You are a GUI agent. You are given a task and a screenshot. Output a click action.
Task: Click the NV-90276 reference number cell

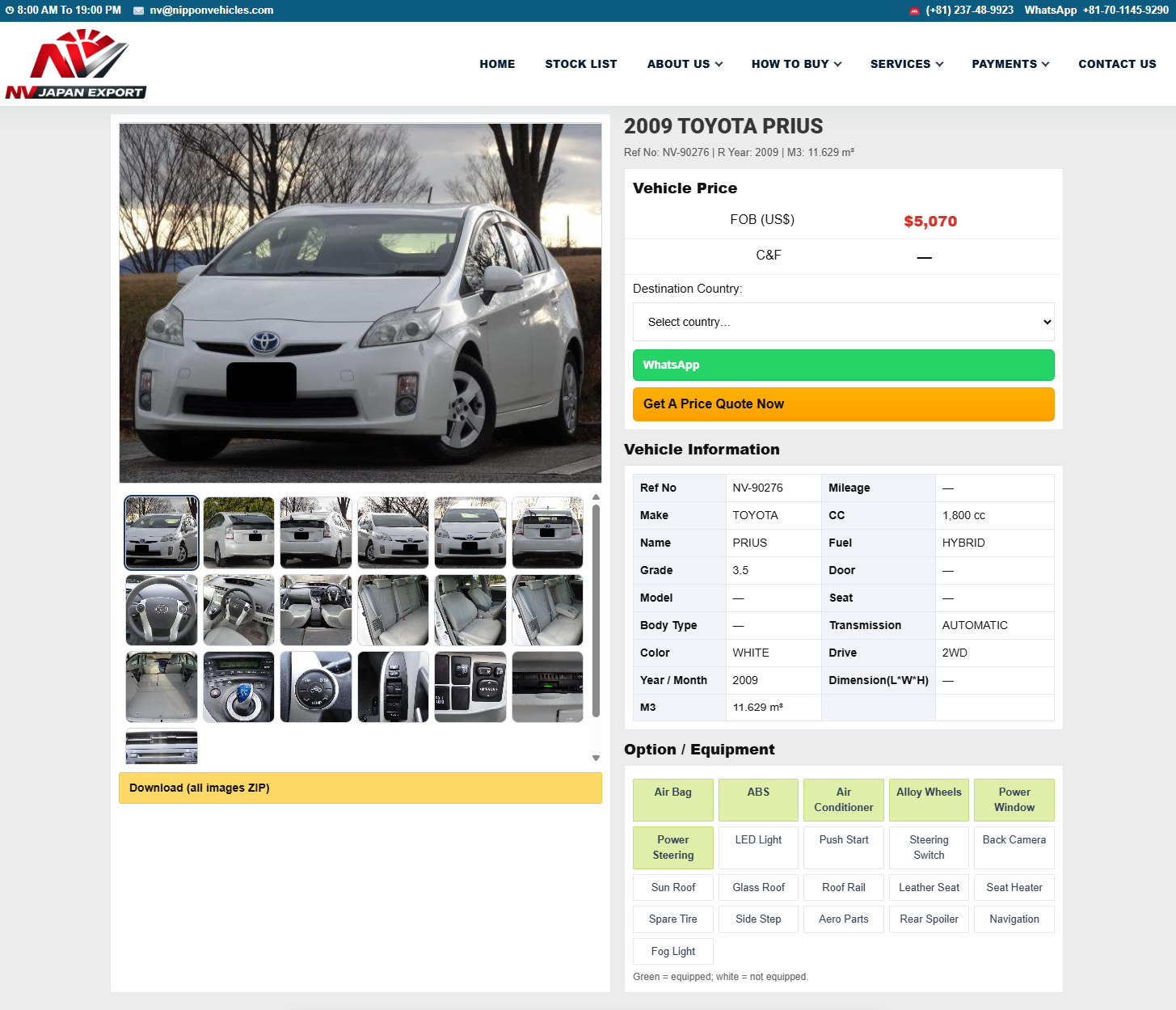pos(773,488)
